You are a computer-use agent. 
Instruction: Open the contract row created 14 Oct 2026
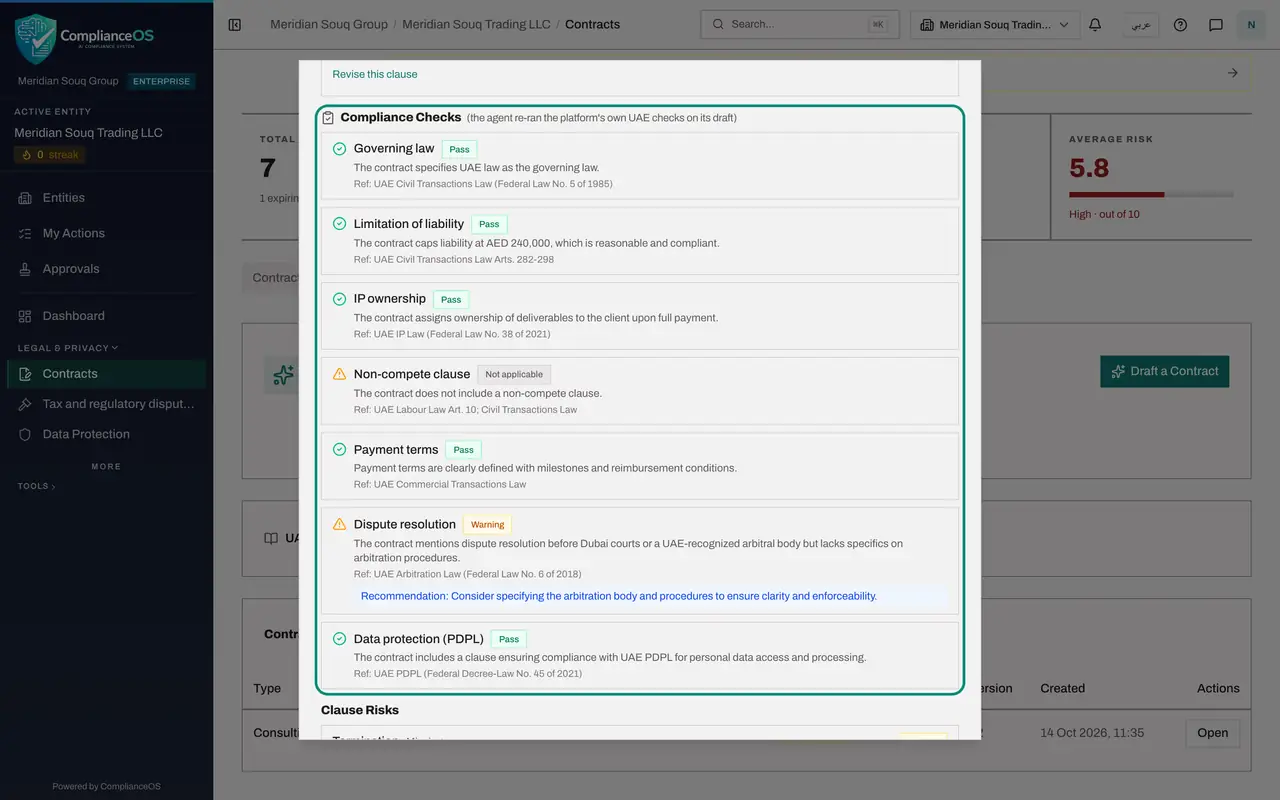click(x=1213, y=733)
